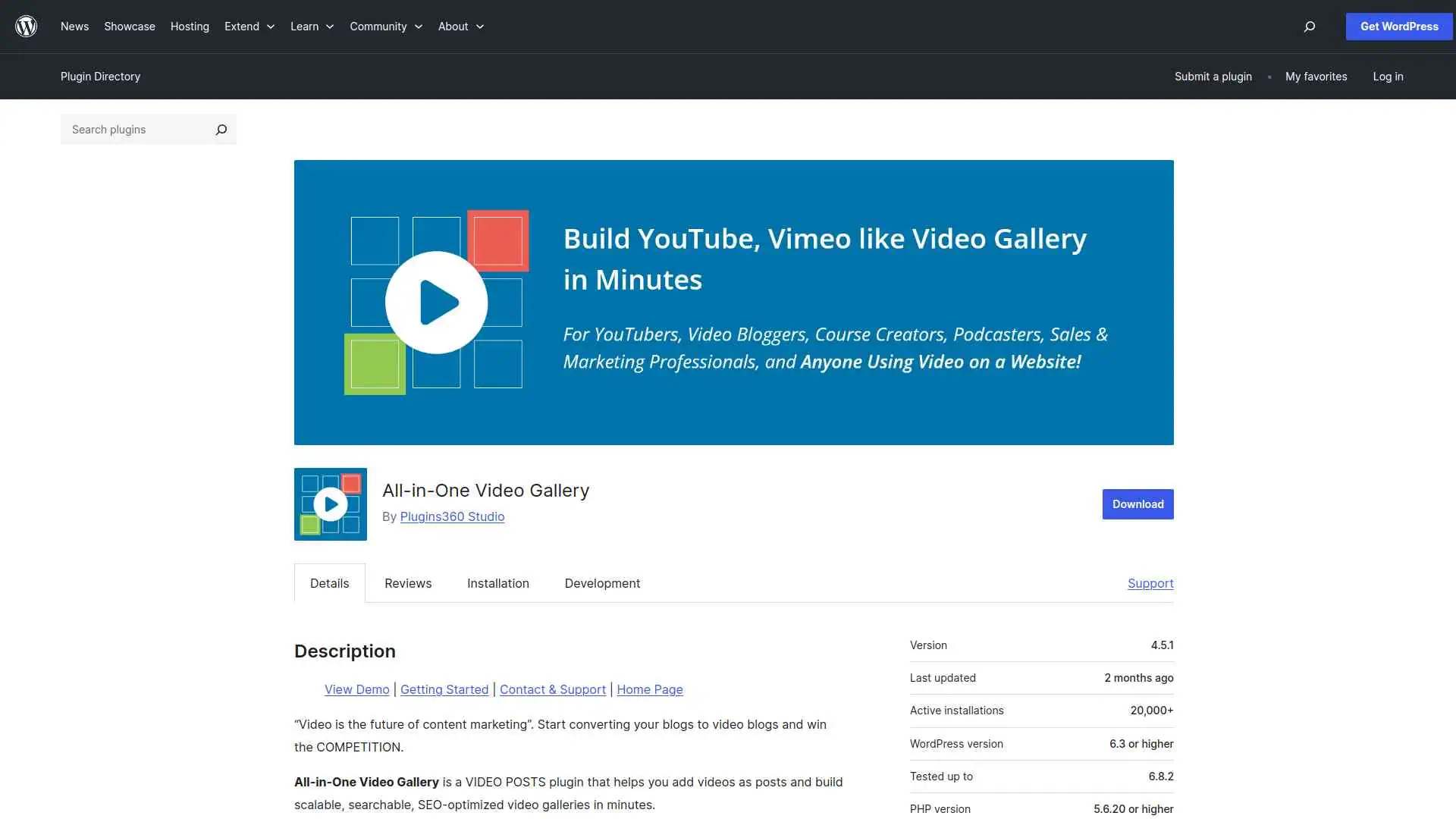Switch to the Reviews tab

pos(407,583)
